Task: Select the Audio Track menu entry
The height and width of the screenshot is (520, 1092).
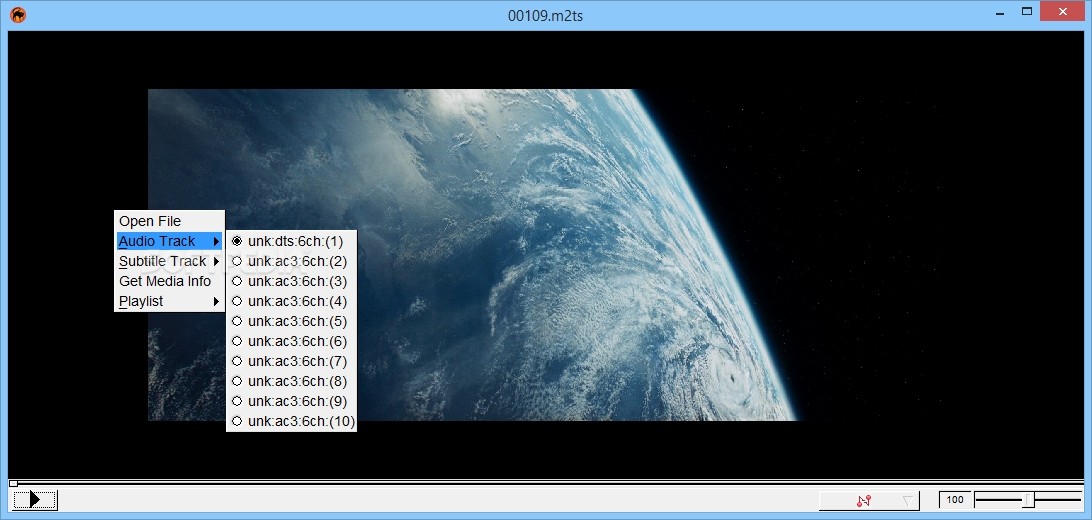Action: pos(169,241)
